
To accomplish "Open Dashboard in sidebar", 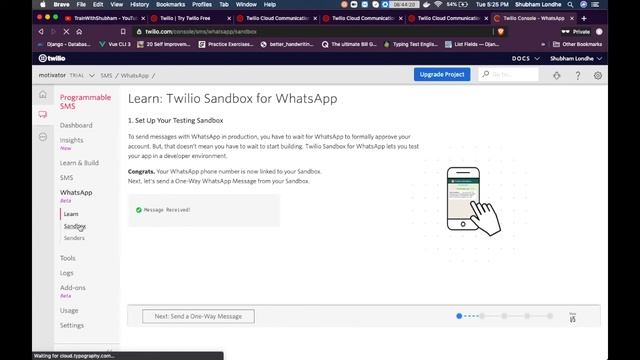I will click(76, 125).
